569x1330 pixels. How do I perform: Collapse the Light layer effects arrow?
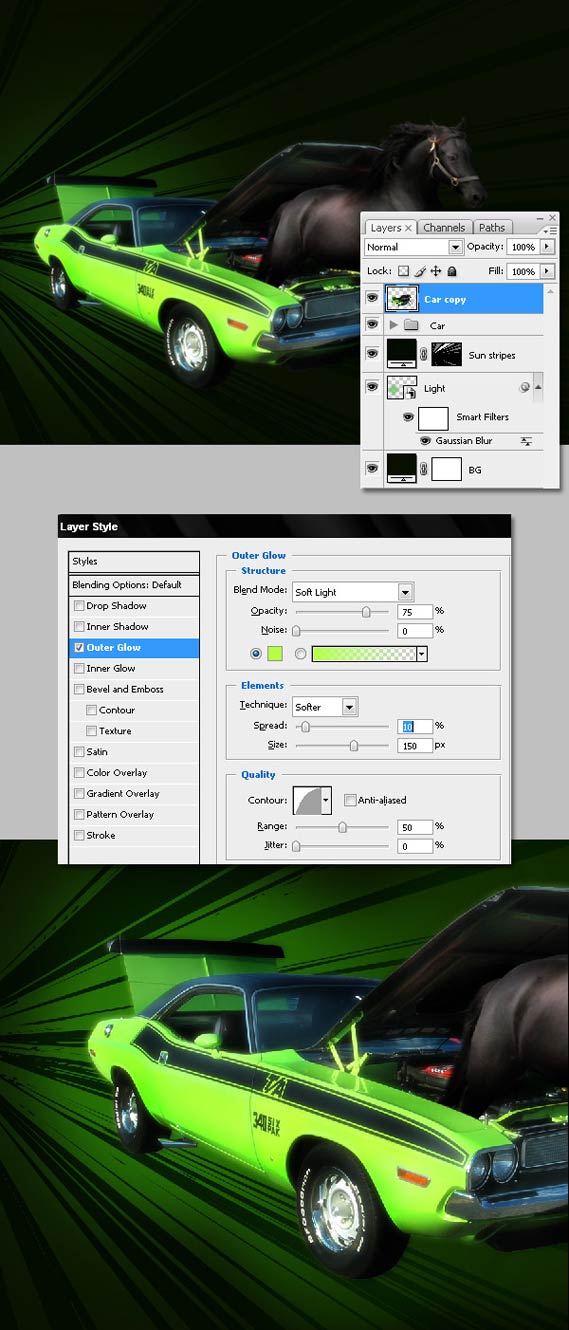(539, 387)
